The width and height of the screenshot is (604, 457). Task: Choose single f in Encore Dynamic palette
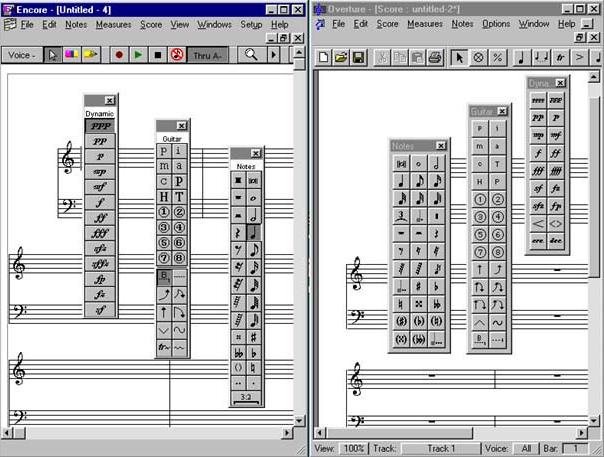point(100,202)
